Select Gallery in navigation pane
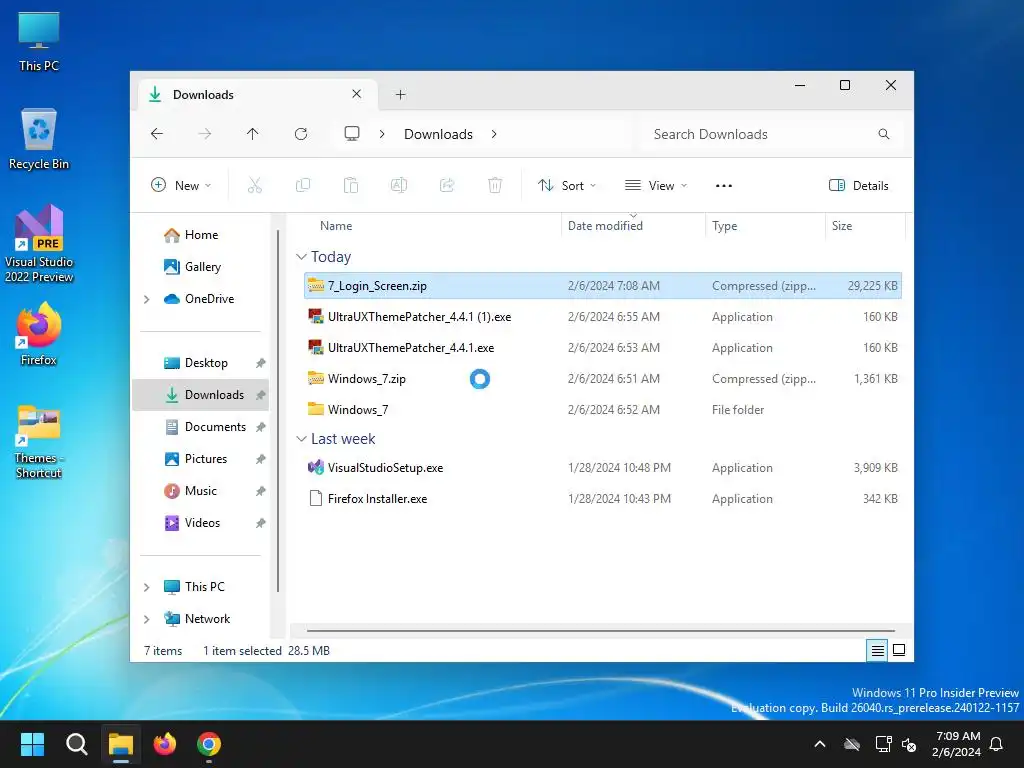Viewport: 1024px width, 768px height. click(202, 267)
